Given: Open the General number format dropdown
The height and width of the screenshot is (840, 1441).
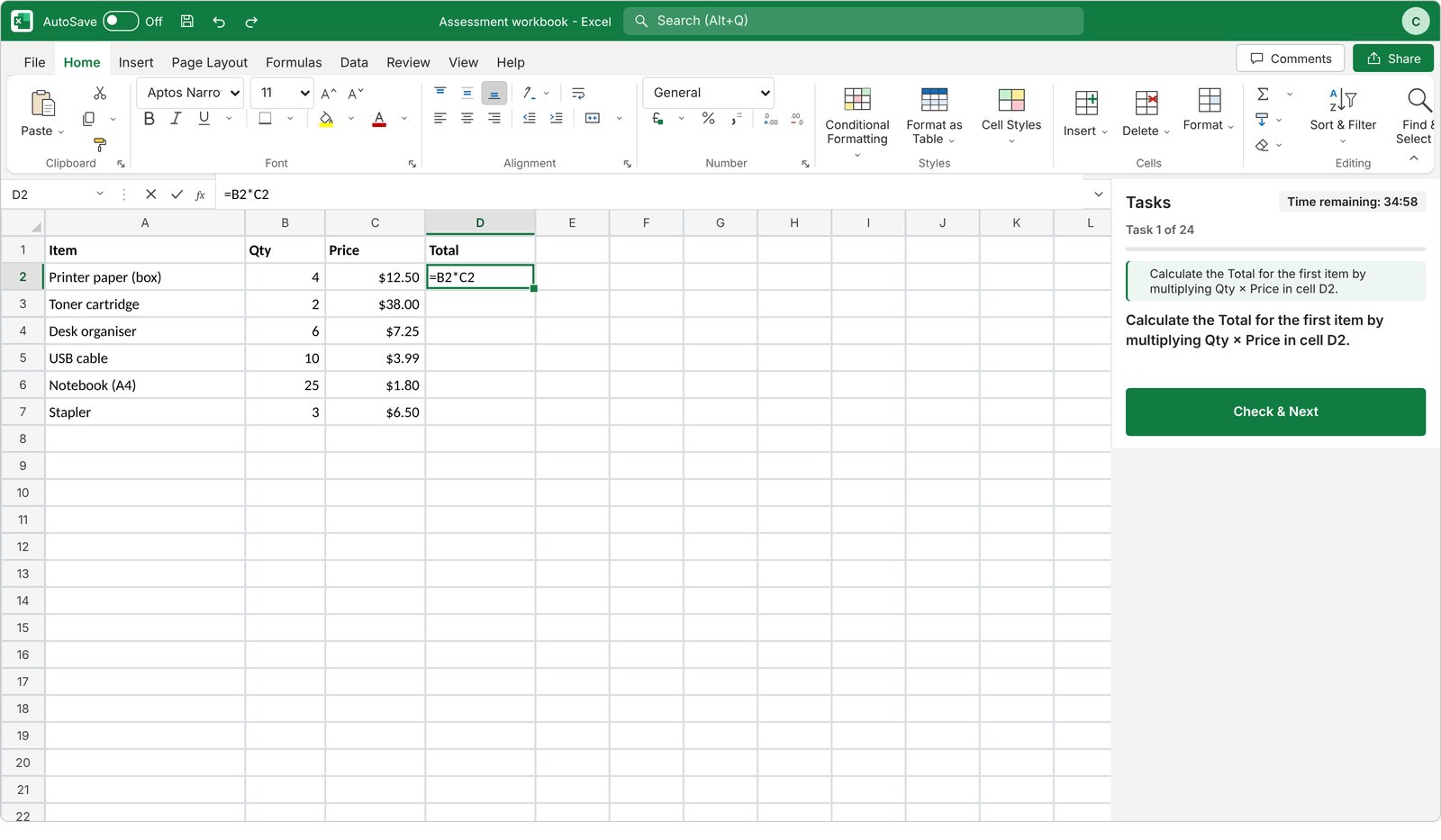Looking at the screenshot, I should click(x=708, y=93).
